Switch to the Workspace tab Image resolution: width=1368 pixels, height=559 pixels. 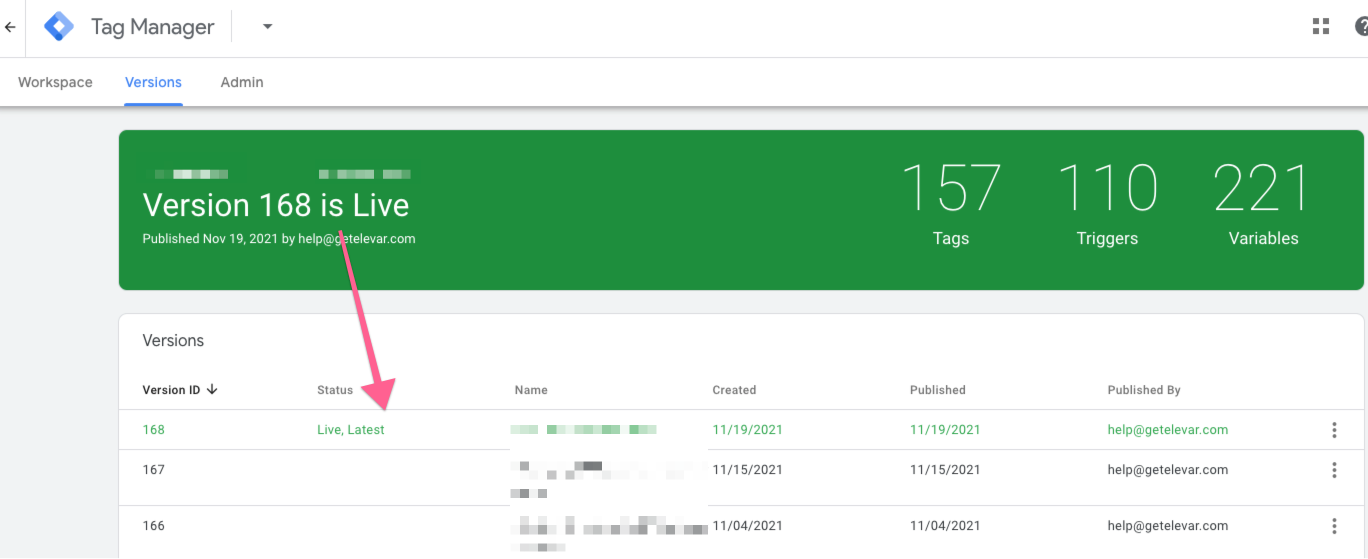tap(55, 82)
